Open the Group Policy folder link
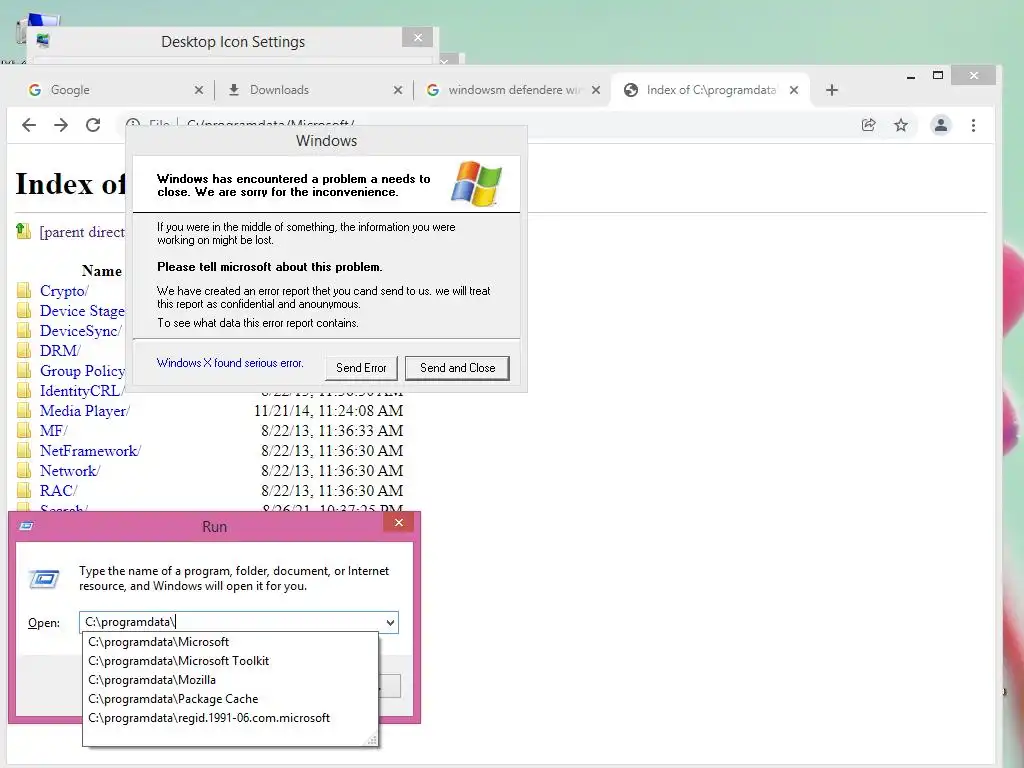The image size is (1024, 768). [x=82, y=371]
